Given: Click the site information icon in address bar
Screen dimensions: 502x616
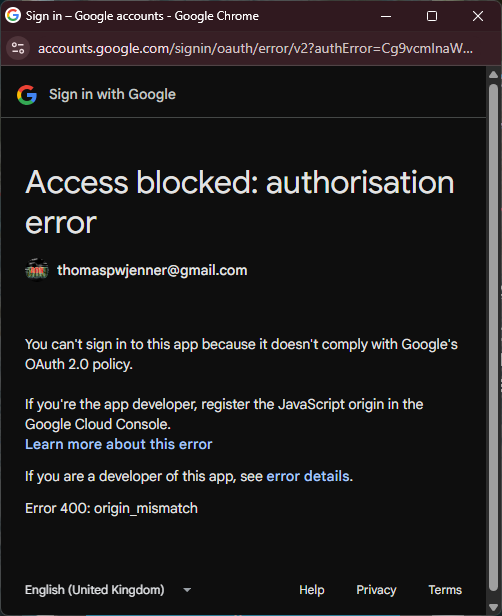Looking at the screenshot, I should click(18, 48).
